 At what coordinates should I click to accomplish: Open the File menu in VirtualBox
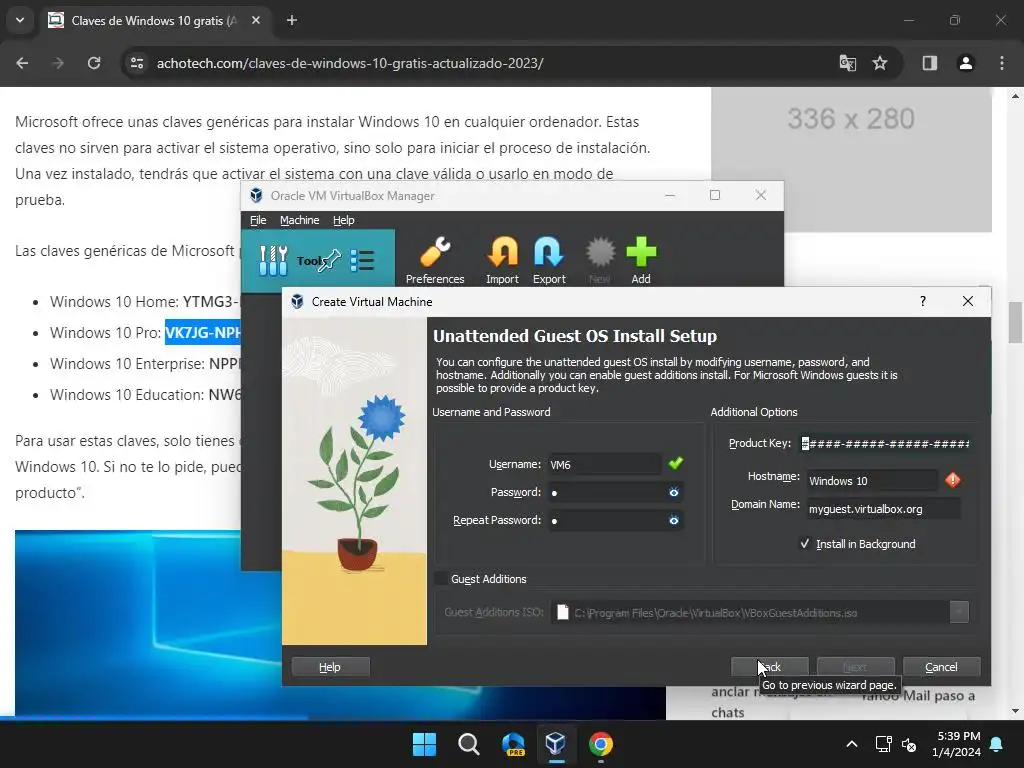(x=258, y=220)
